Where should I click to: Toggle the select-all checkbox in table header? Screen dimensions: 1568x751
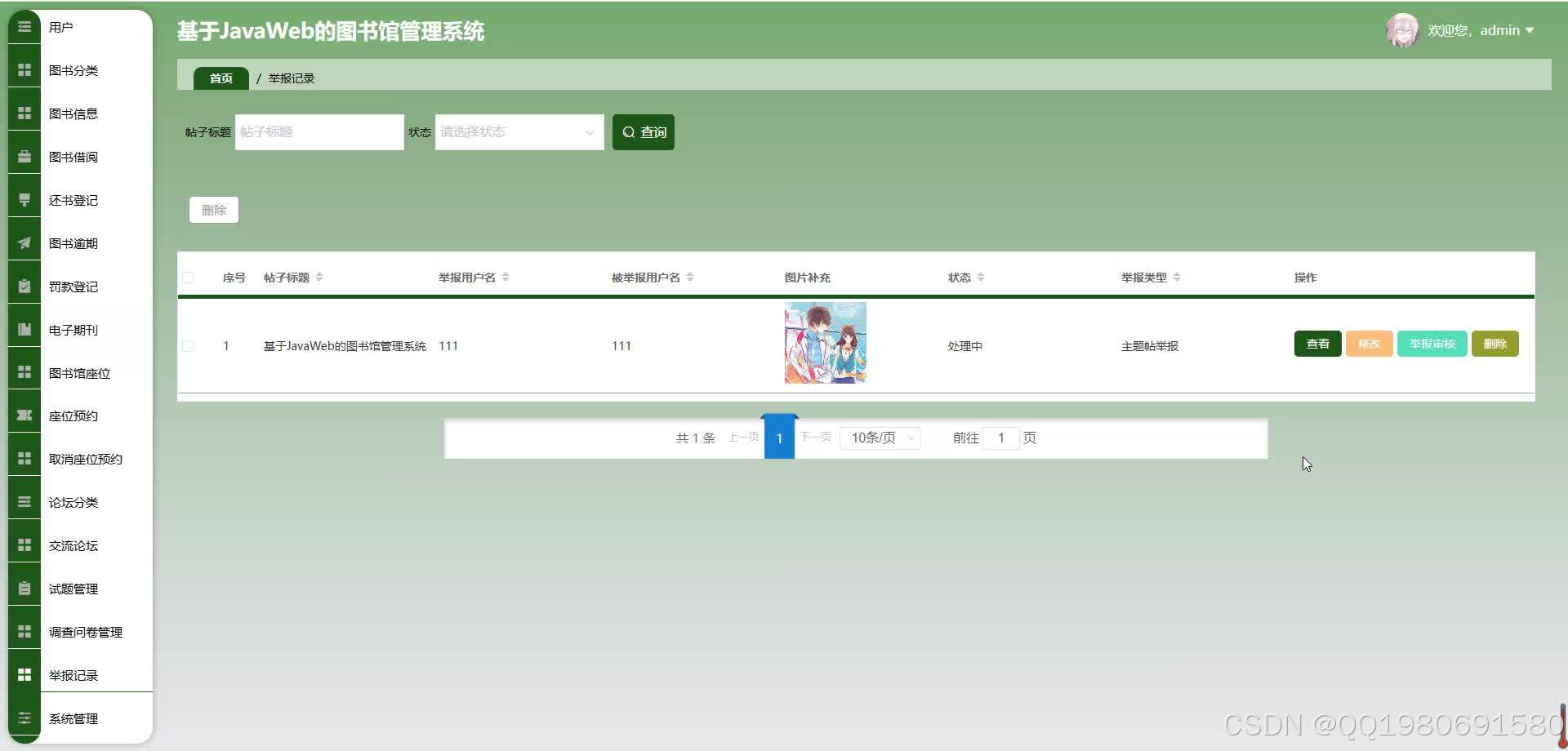[x=189, y=278]
